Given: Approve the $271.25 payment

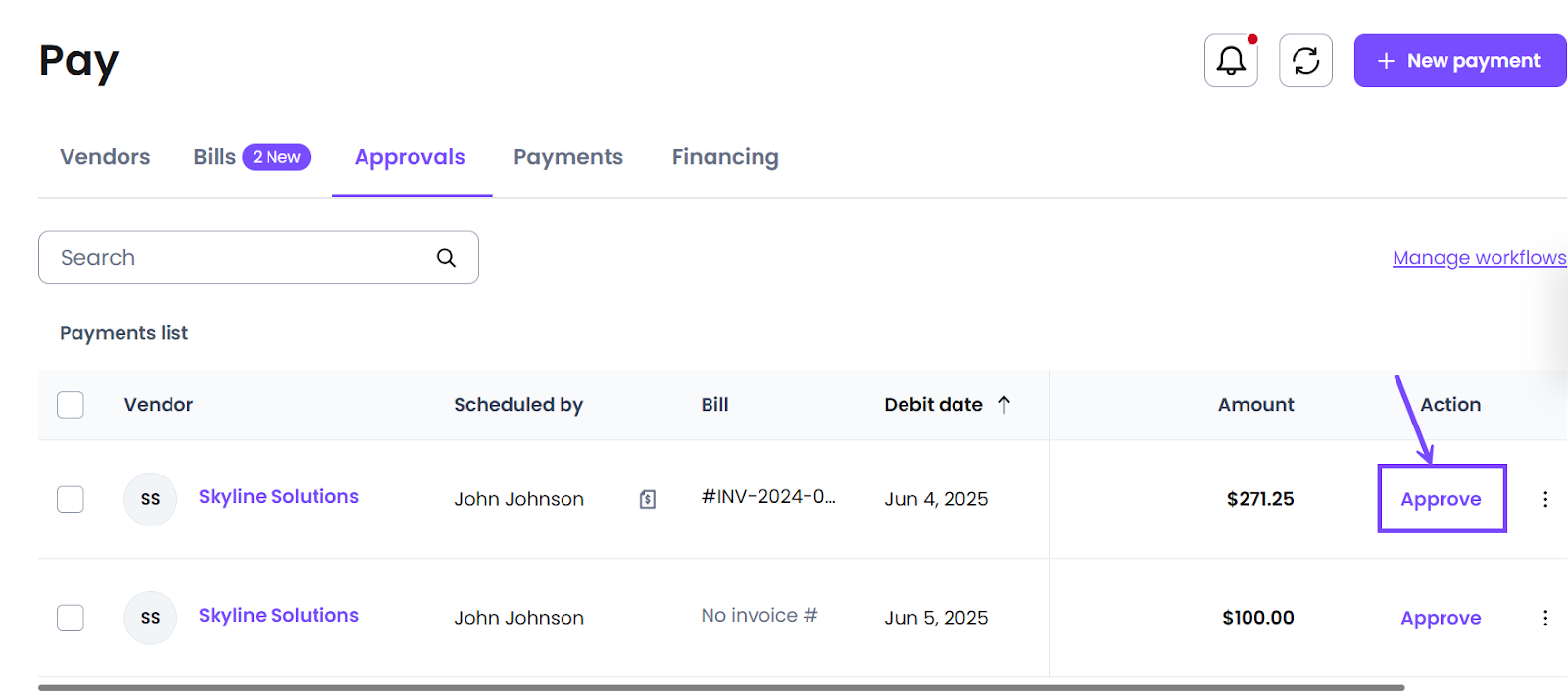Looking at the screenshot, I should (1441, 499).
